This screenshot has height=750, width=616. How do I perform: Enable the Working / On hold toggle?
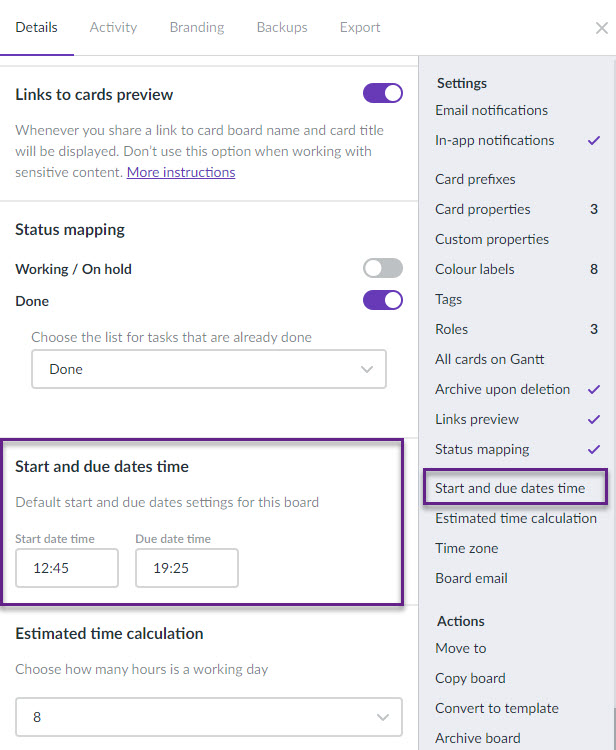383,268
